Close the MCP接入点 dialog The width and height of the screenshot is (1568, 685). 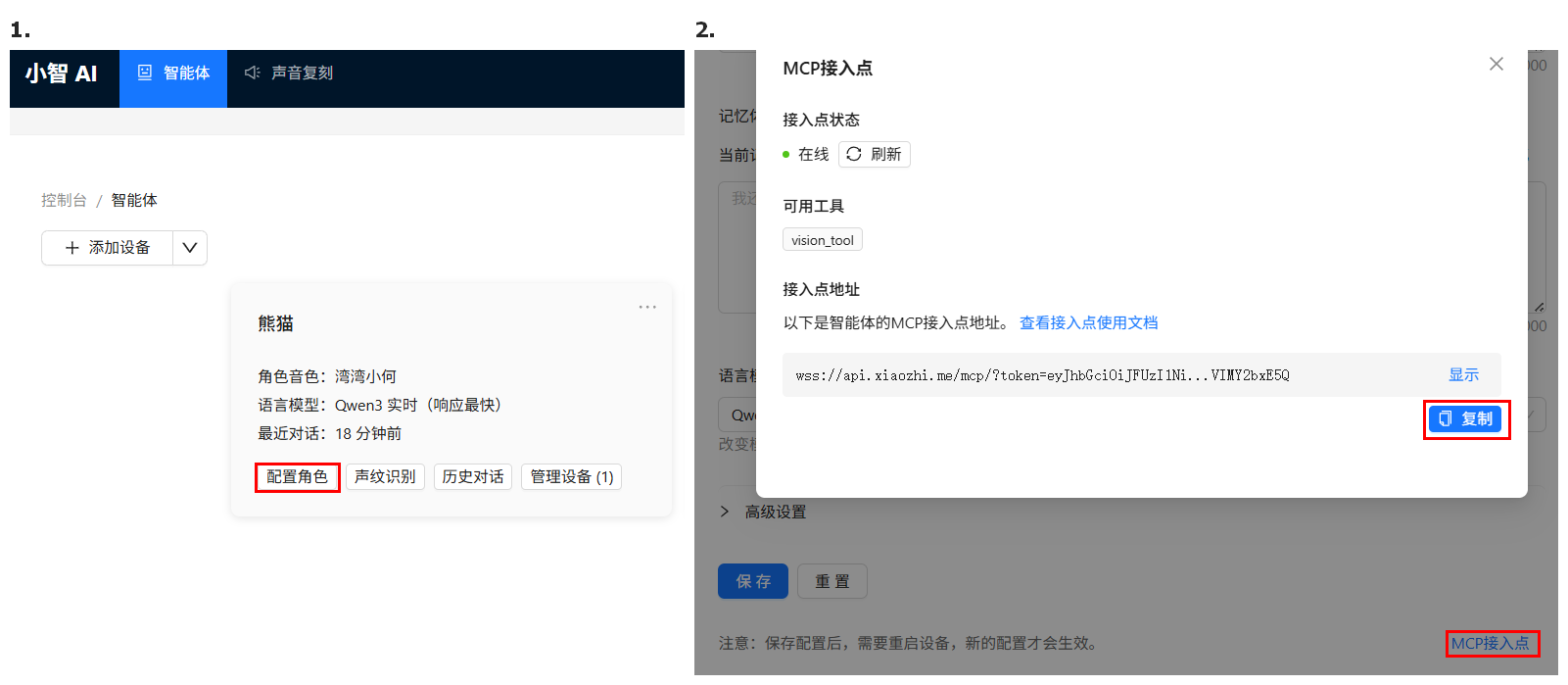click(1497, 64)
